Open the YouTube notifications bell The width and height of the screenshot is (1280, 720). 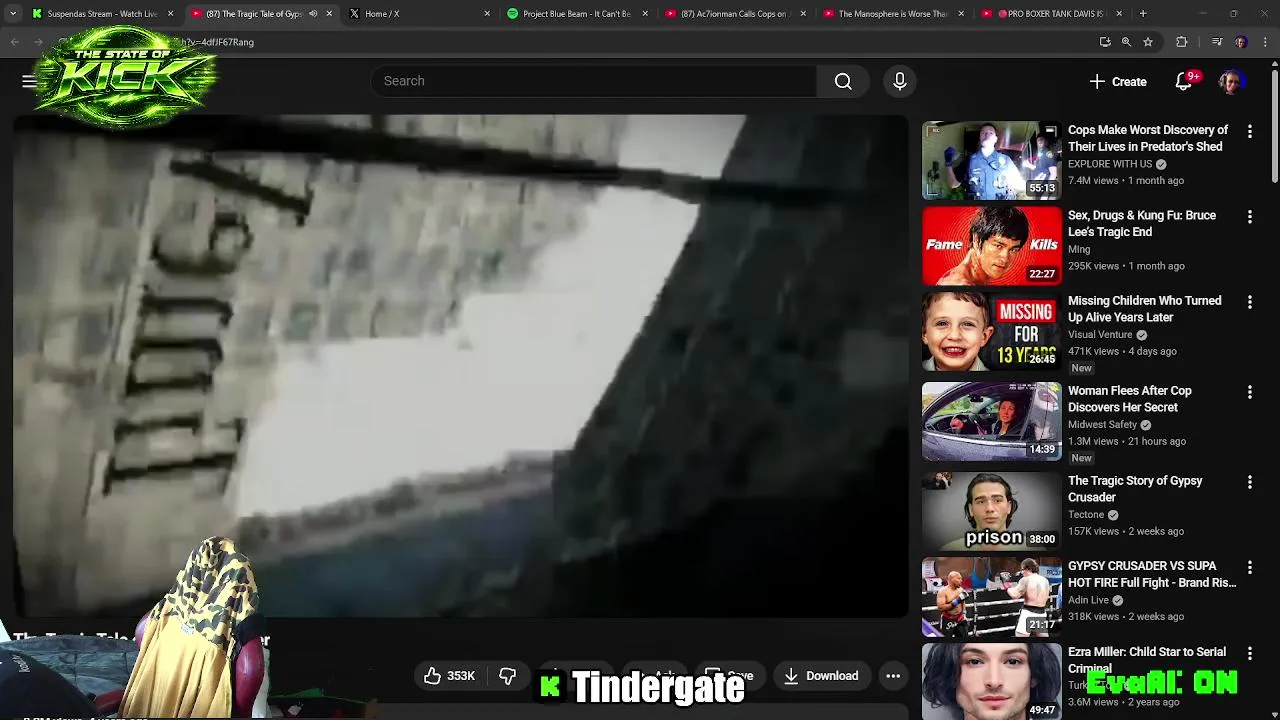pos(1184,82)
